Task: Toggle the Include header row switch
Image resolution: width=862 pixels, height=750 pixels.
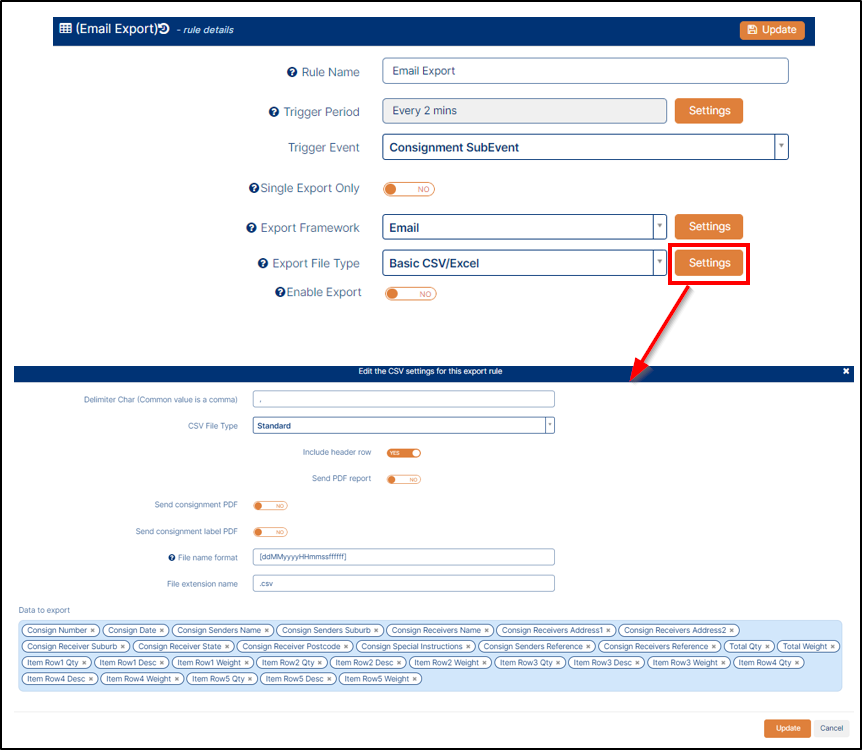Action: coord(404,453)
